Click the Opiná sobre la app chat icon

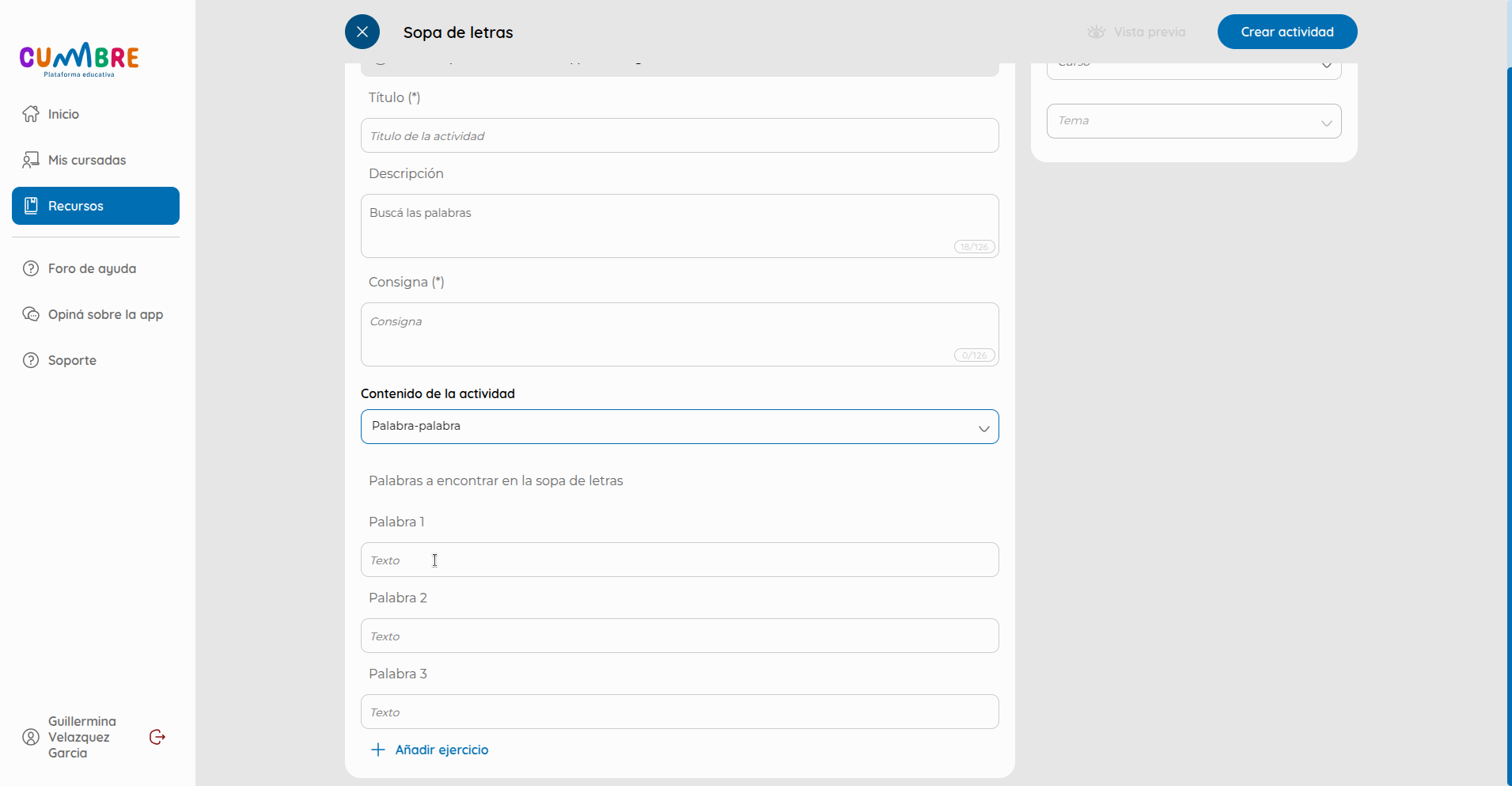(x=31, y=314)
